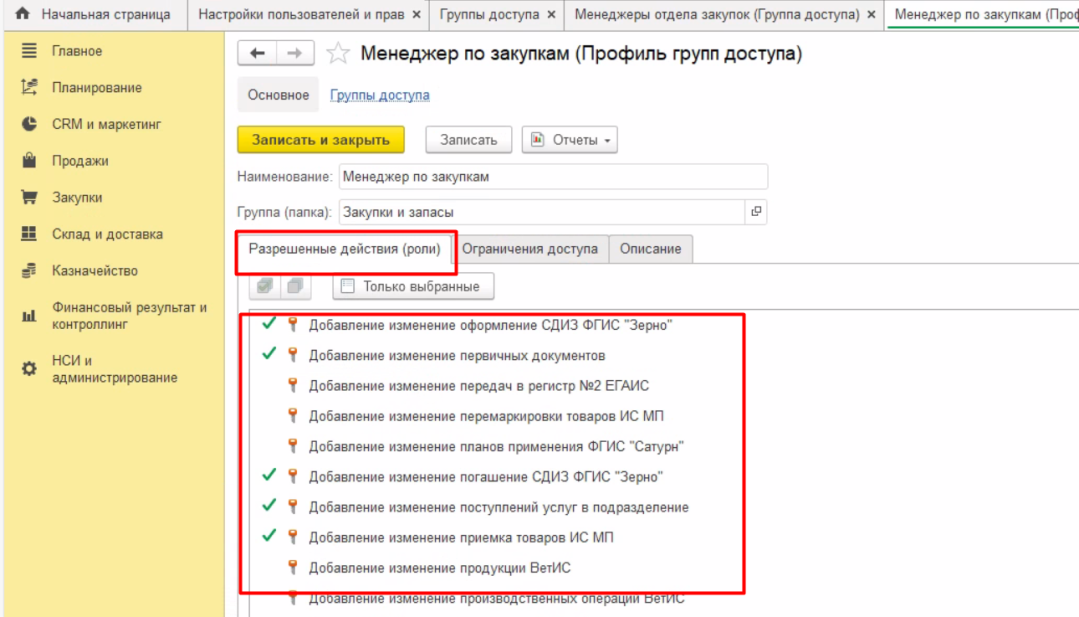Click into the Наименование input field
Screen dimensions: 1079x617
[552, 177]
